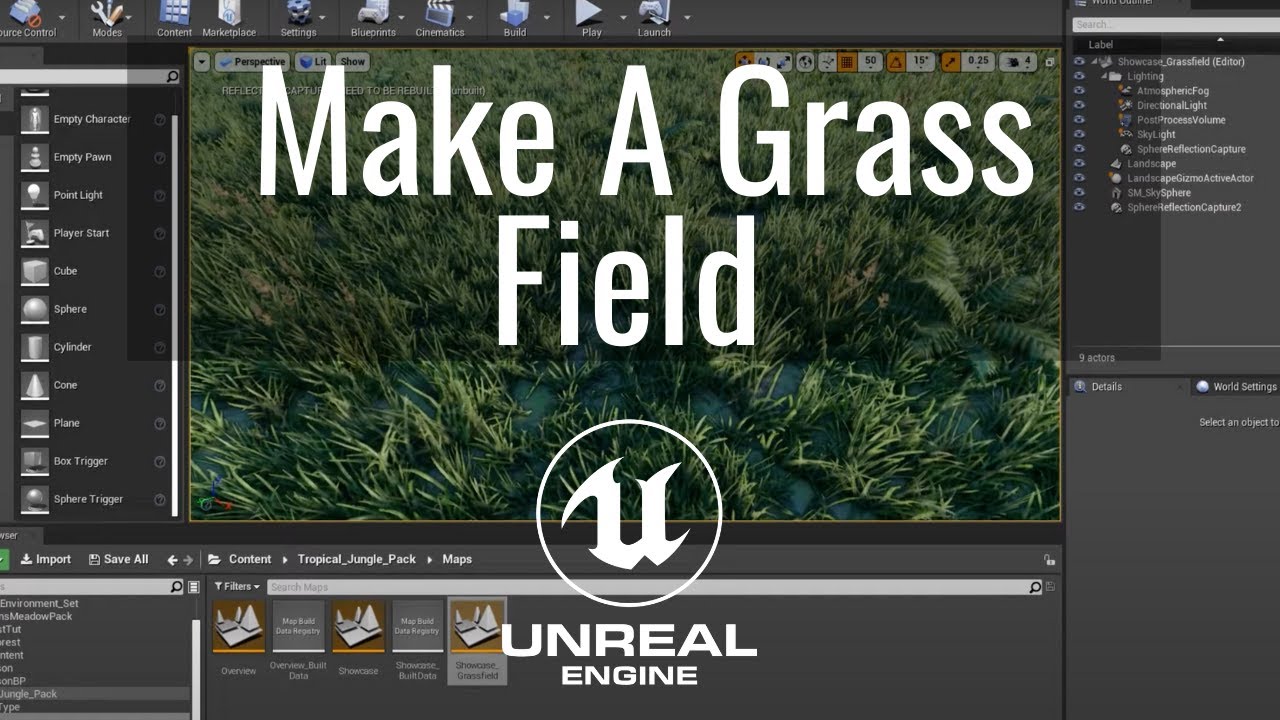Screen dimensions: 1280x720
Task: Click the Content folder icon in breadcrumb
Action: click(215, 559)
